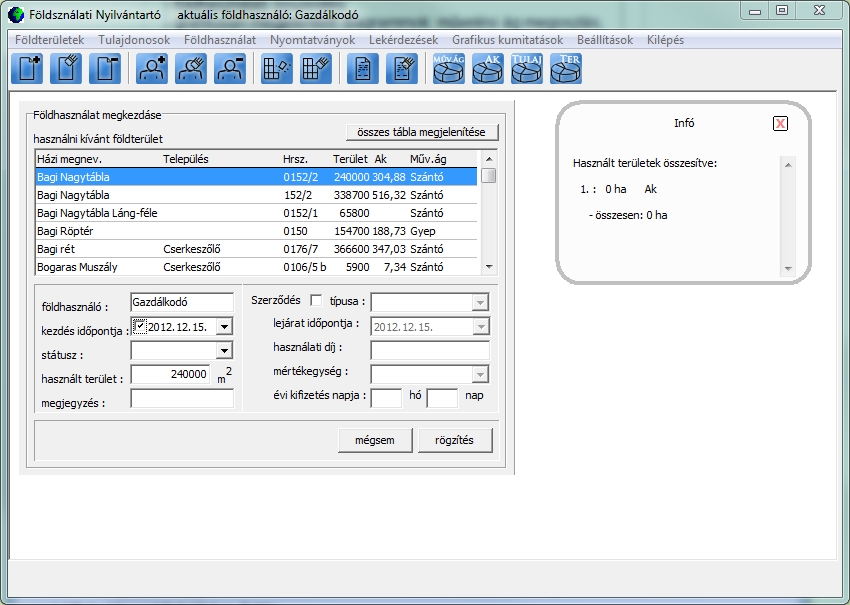Click the land list scrollbar thumb

489,176
